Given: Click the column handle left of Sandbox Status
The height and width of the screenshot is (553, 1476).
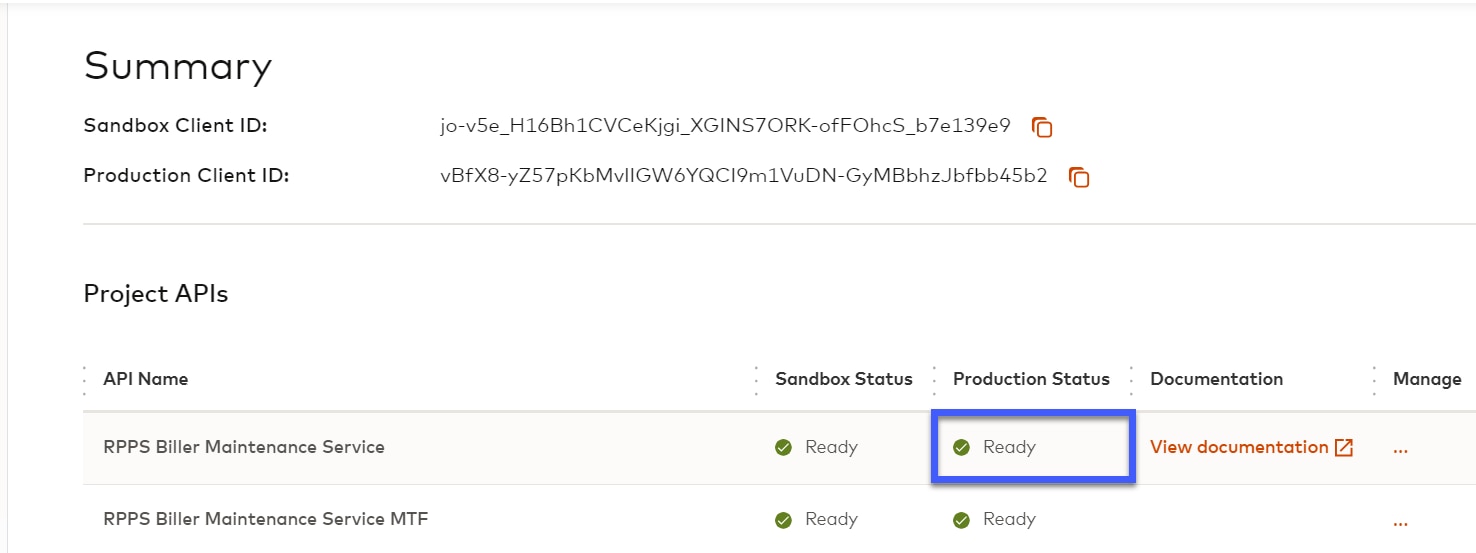Looking at the screenshot, I should coord(756,379).
